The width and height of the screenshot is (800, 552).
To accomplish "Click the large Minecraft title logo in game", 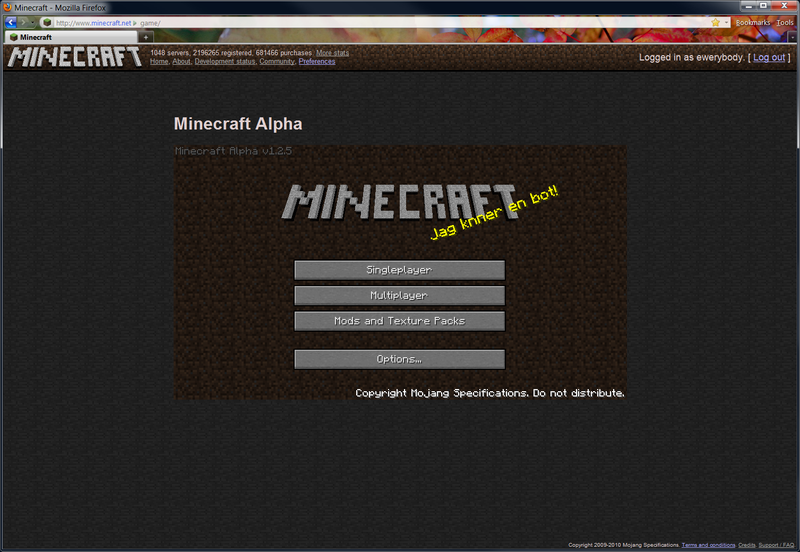I will pos(399,203).
